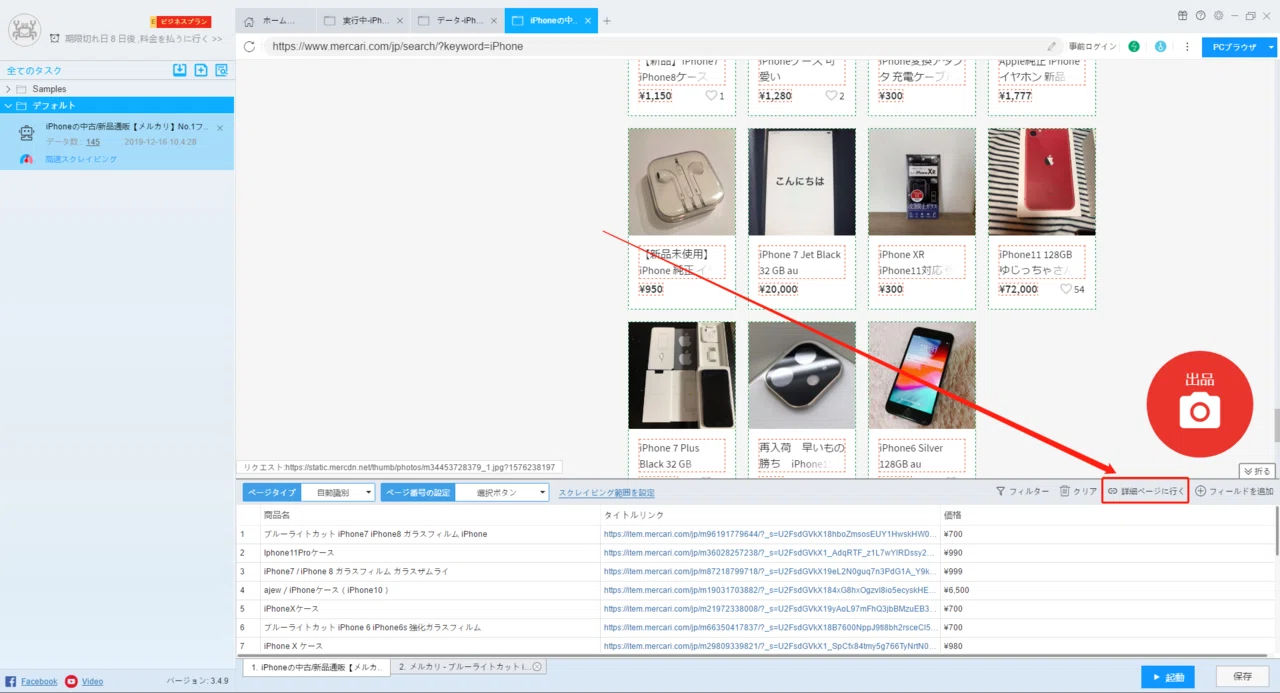Click the blue round toolbar icon beside lightning
The height and width of the screenshot is (693, 1280).
[1160, 46]
